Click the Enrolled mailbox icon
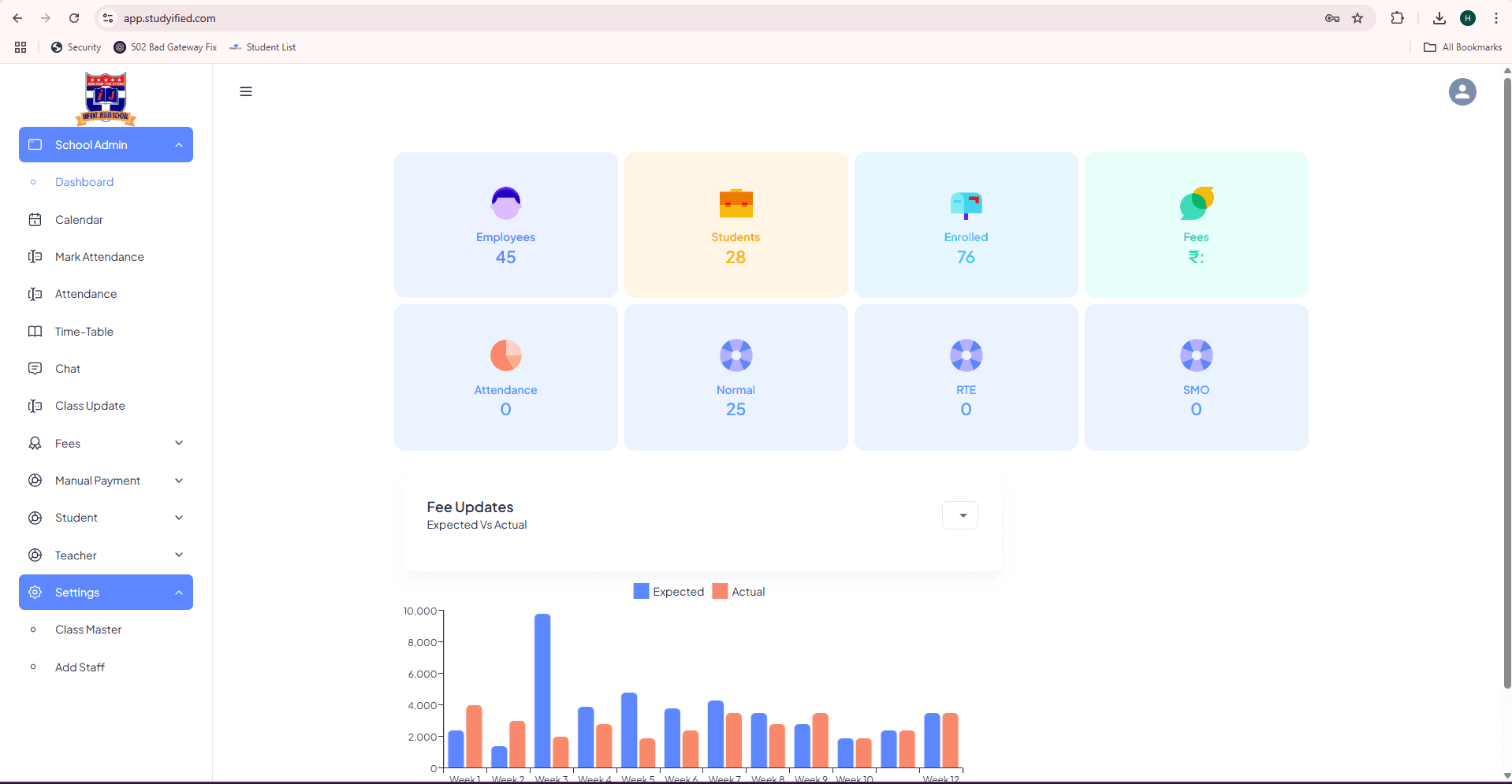The width and height of the screenshot is (1512, 784). [x=966, y=205]
